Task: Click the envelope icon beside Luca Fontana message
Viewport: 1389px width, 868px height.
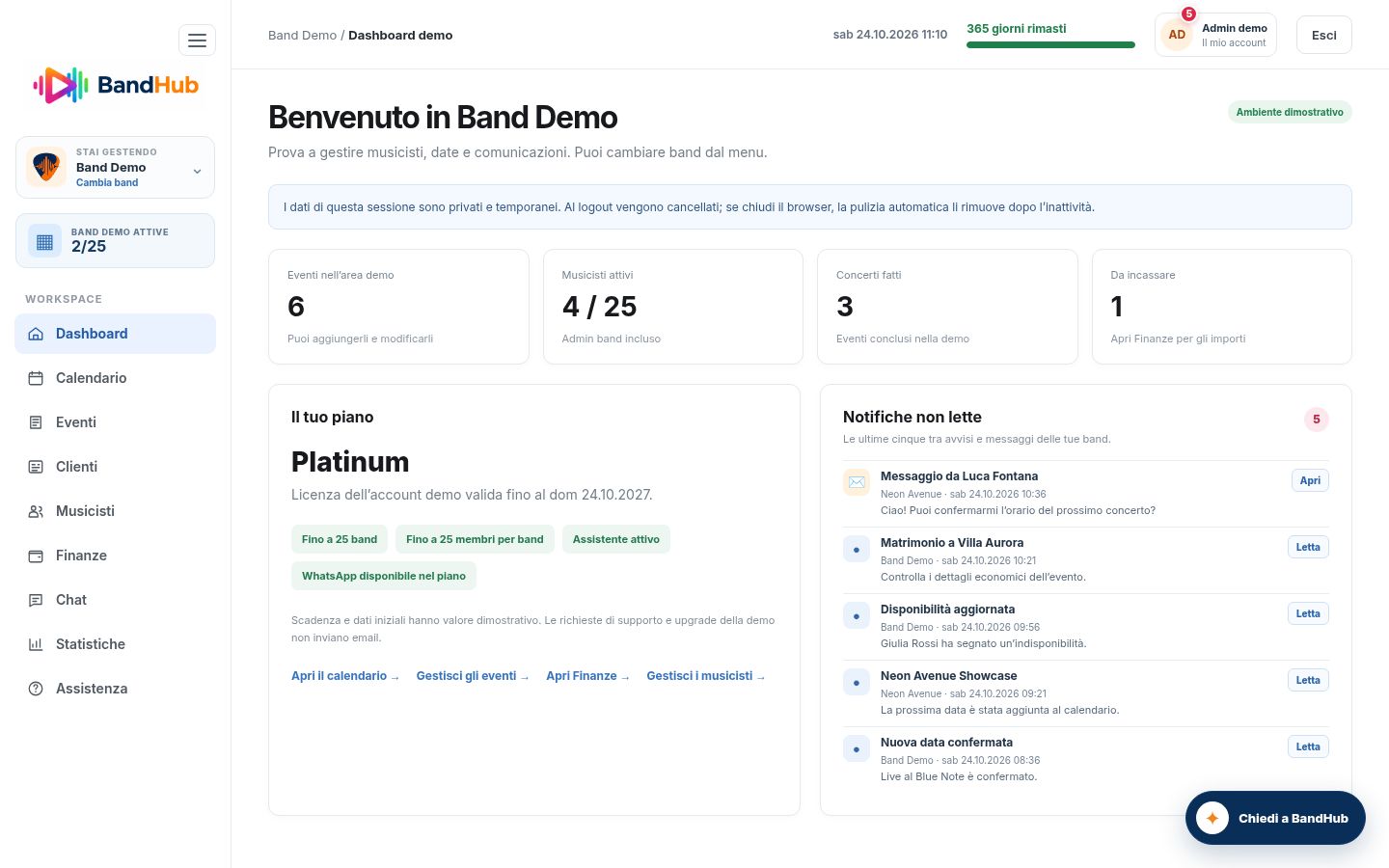Action: 857,481
